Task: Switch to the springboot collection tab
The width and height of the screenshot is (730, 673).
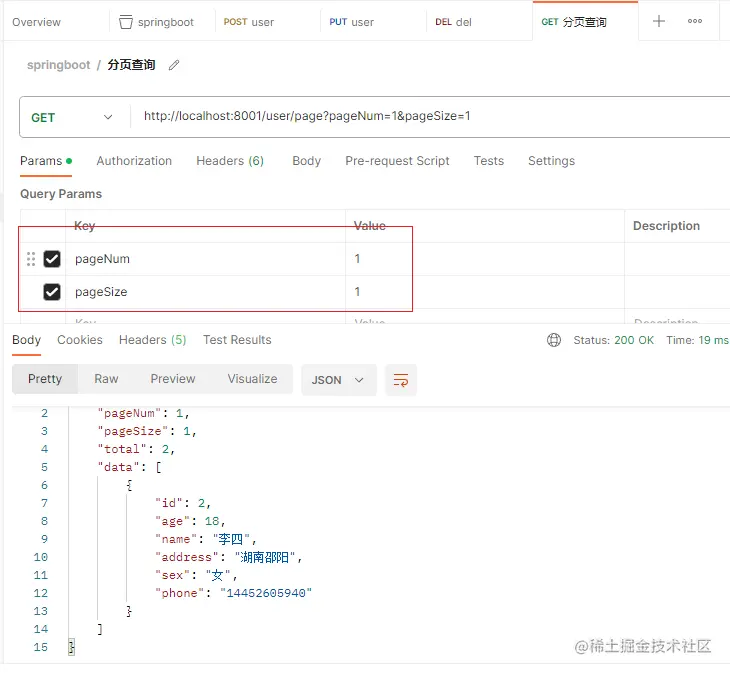Action: pyautogui.click(x=156, y=22)
